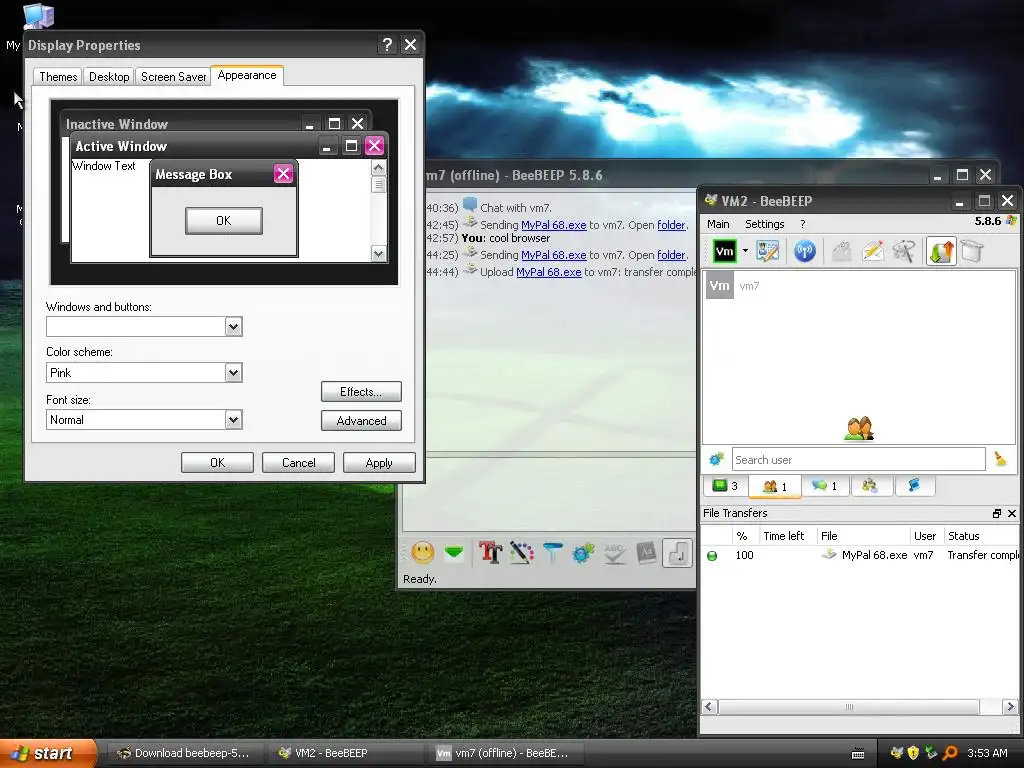This screenshot has height=768, width=1024.
Task: Select the MyPal 68.exe transfer row
Action: pyautogui.click(x=859, y=555)
